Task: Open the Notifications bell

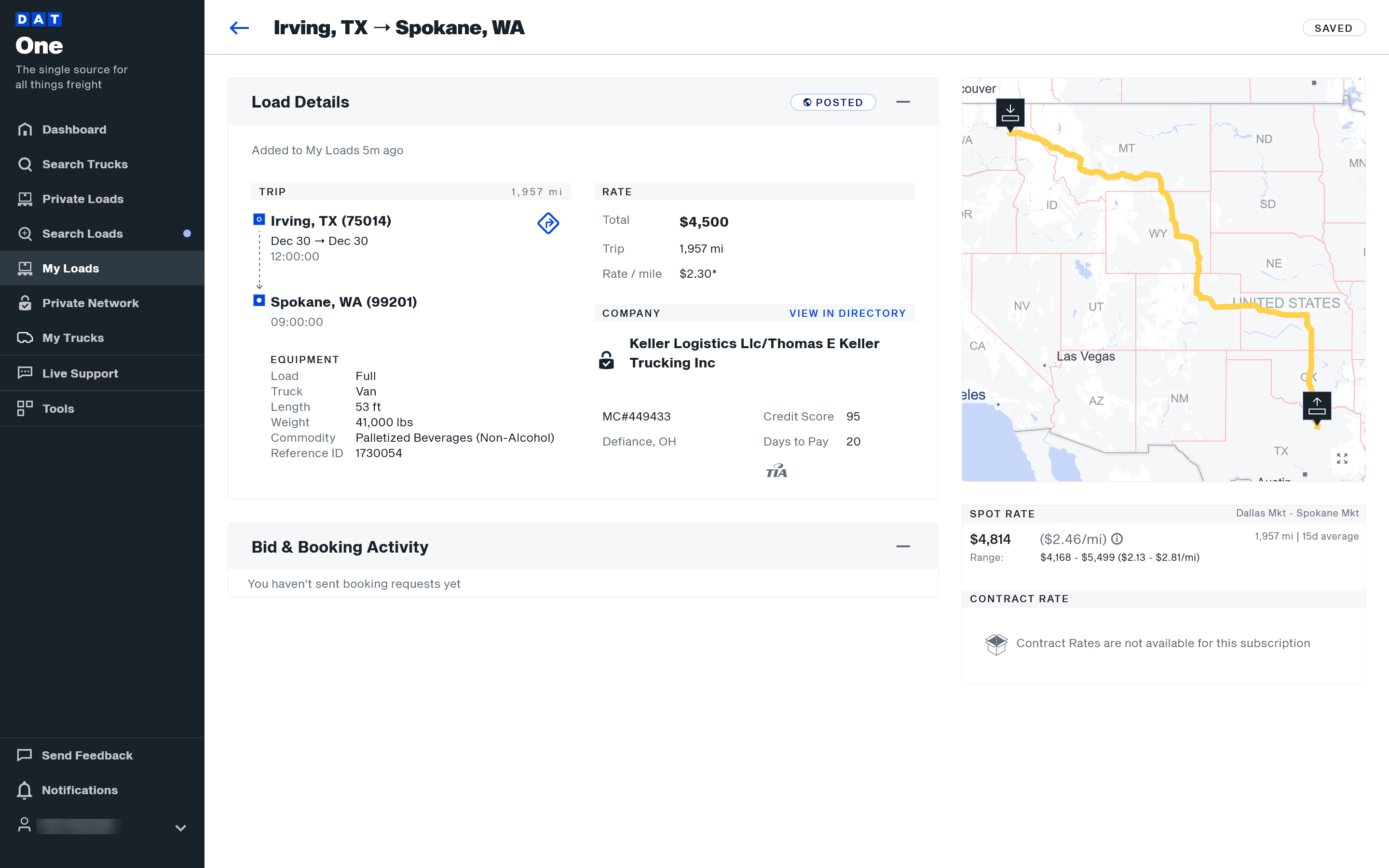Action: (x=25, y=790)
